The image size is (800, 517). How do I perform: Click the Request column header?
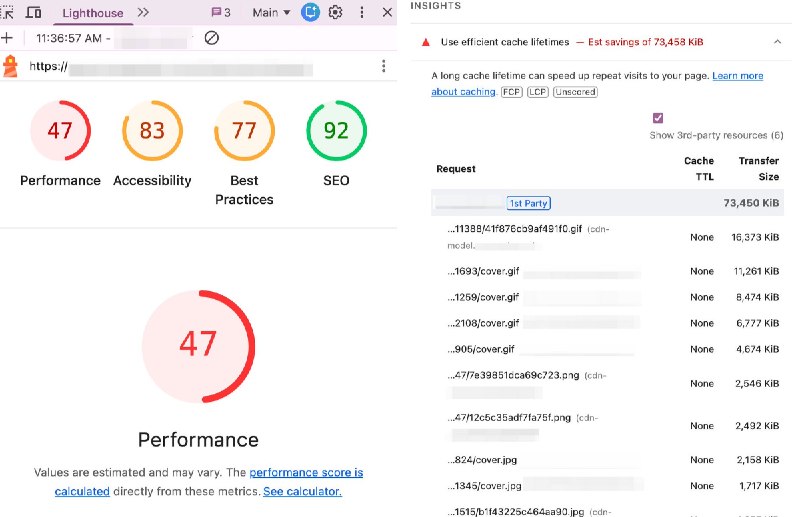[x=456, y=169]
